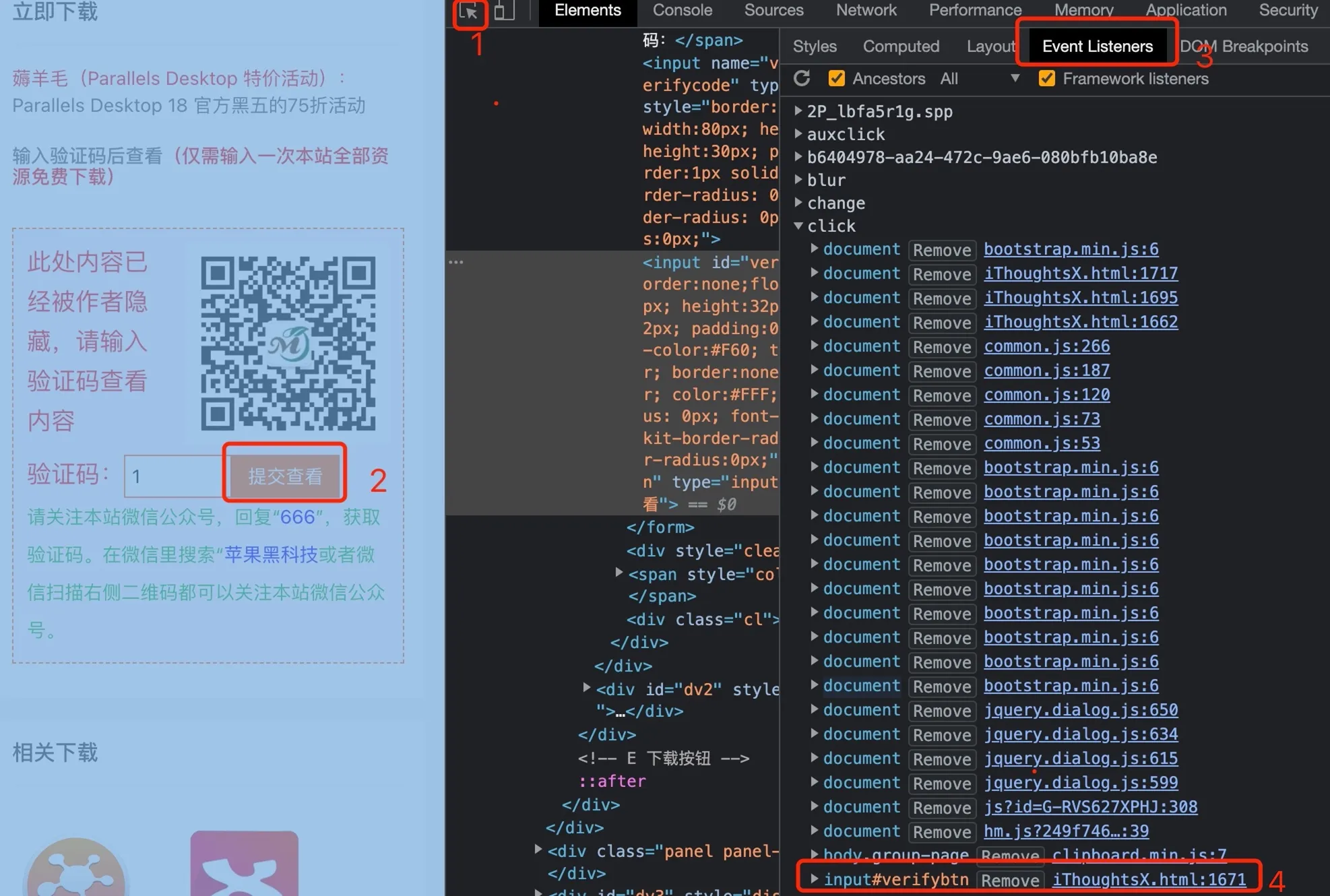Expand the b6404978-aa24 event group
Image resolution: width=1330 pixels, height=896 pixels.
[x=798, y=157]
